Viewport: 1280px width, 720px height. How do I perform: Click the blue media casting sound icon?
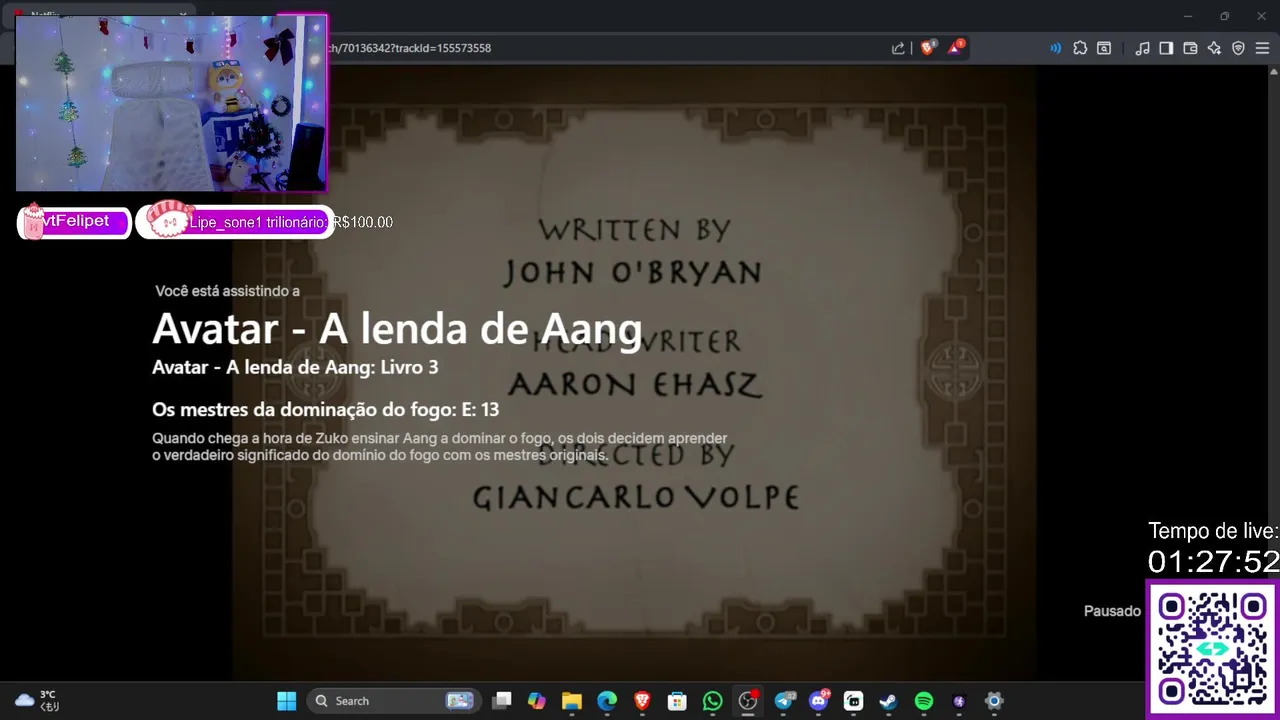coord(1055,48)
